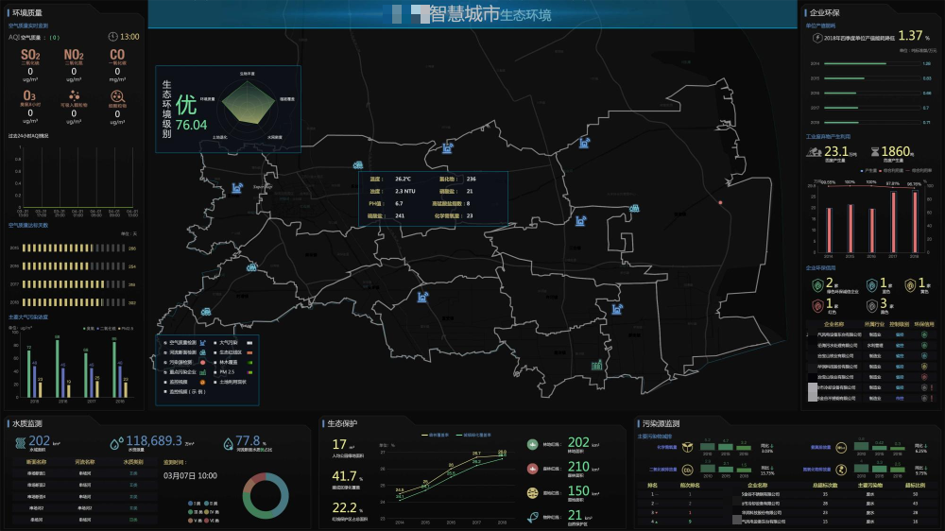Click the 202 forest area icon
Screen dimensions: 945x531
click(534, 444)
